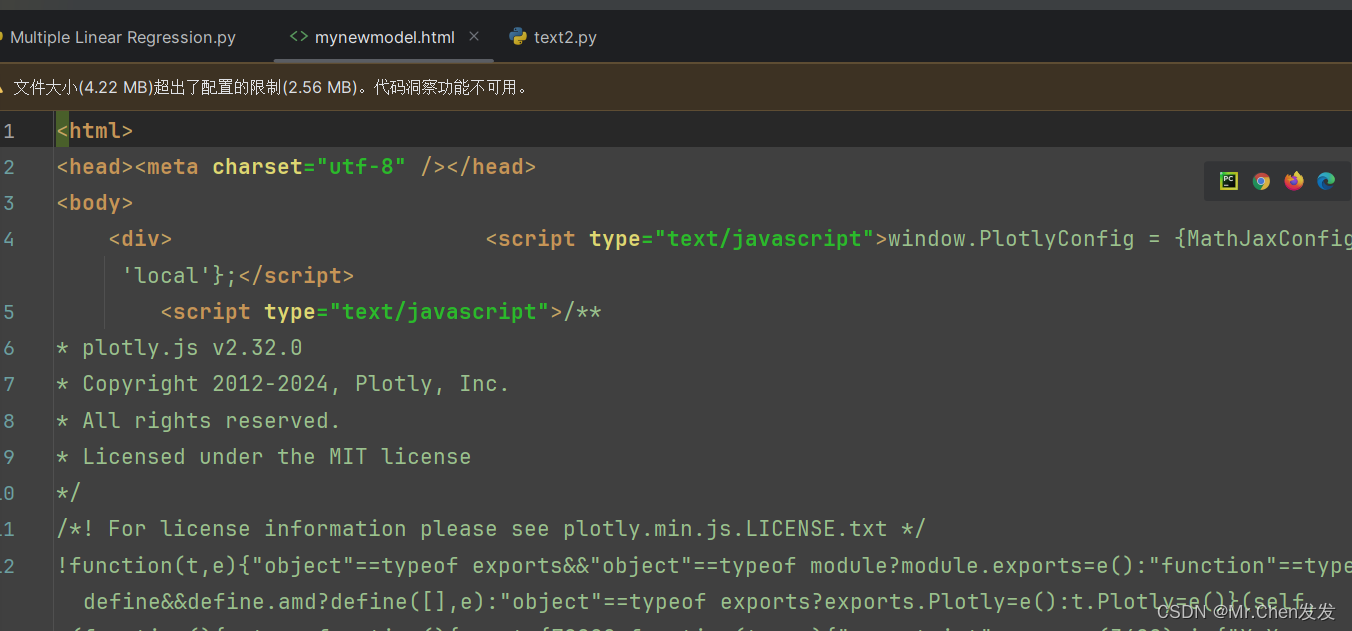Click the body tag on line 3
1352x631 pixels.
point(95,203)
